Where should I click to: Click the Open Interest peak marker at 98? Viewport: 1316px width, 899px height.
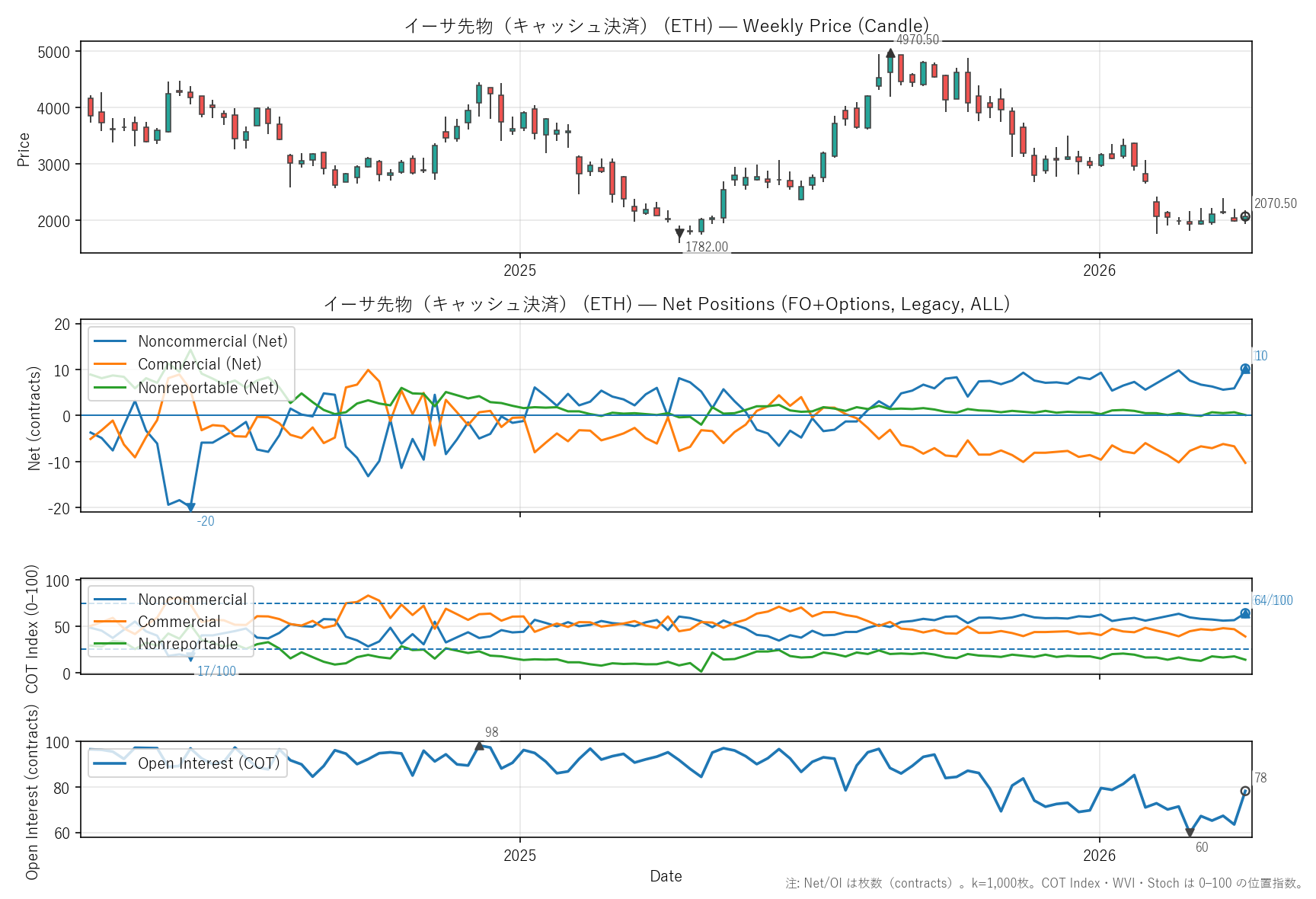479,746
